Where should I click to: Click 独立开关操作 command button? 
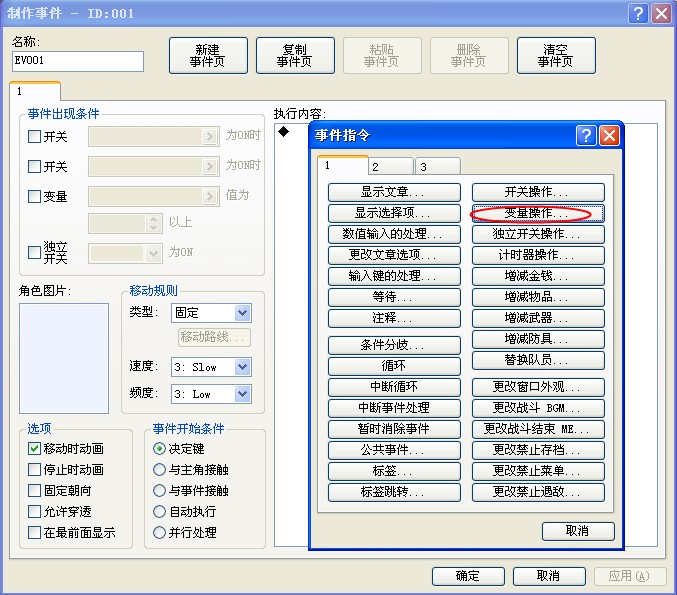click(x=538, y=234)
